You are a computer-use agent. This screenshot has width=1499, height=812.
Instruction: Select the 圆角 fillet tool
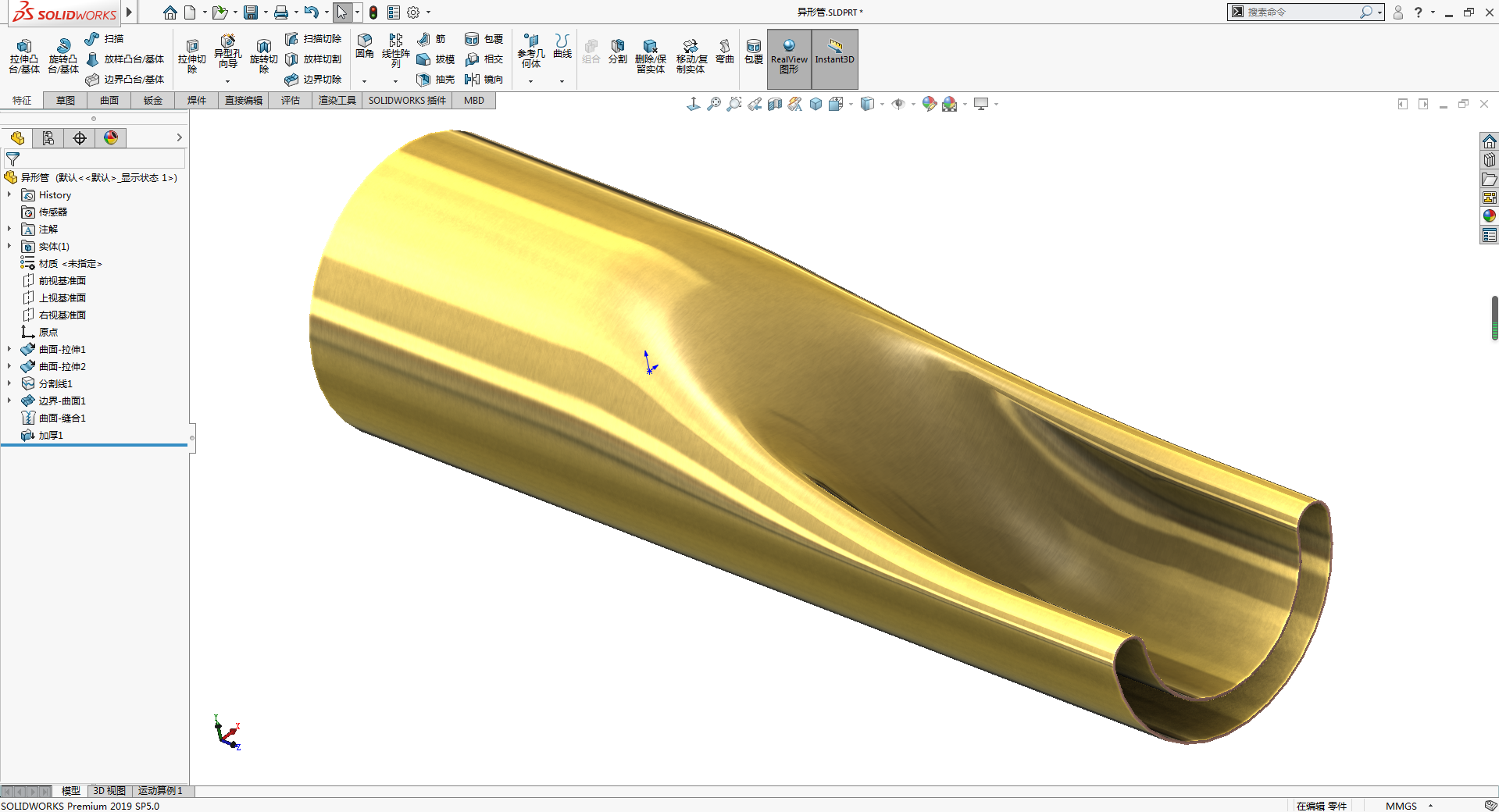(365, 47)
